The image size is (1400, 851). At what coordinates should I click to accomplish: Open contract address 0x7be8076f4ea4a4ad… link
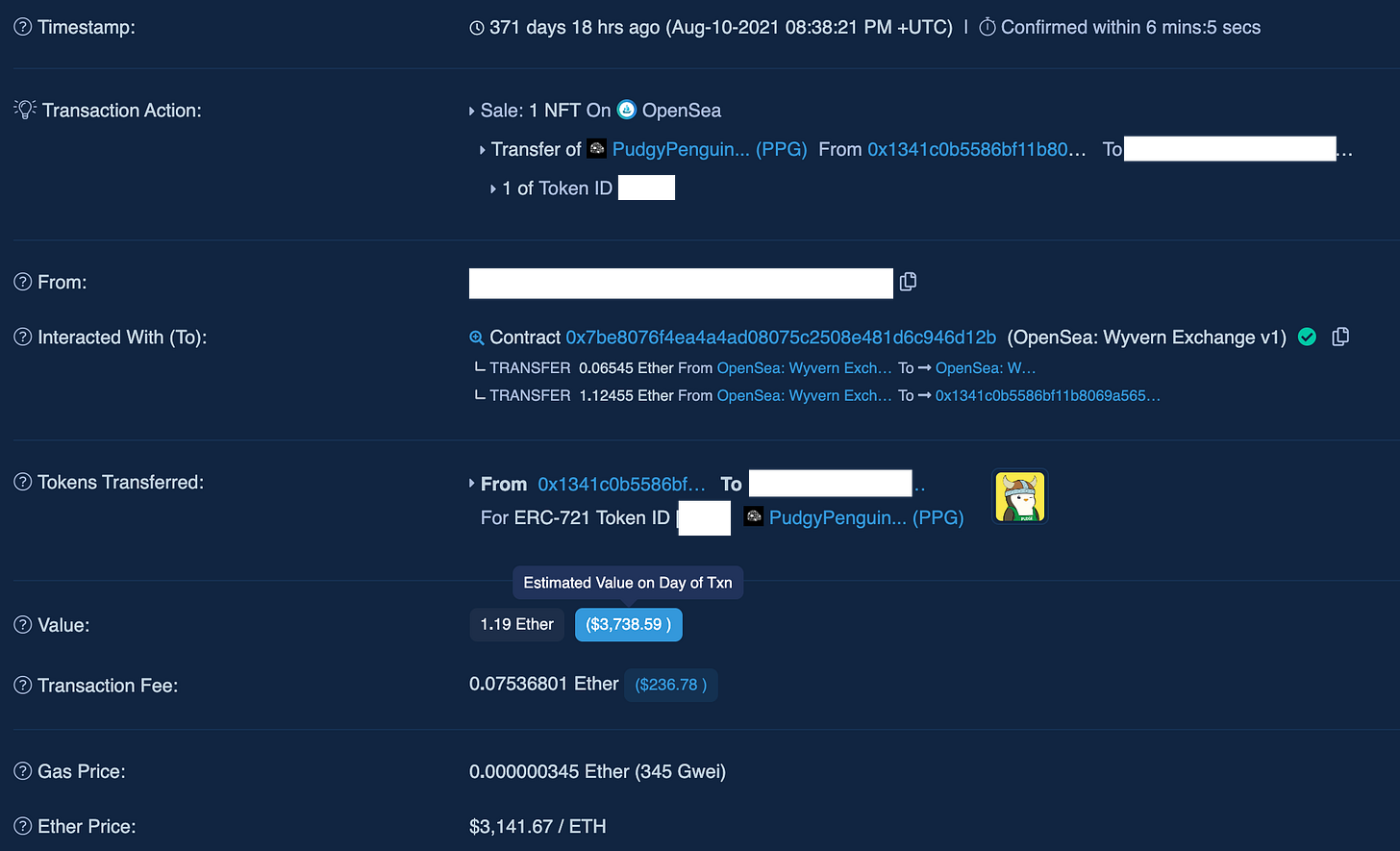pos(781,338)
